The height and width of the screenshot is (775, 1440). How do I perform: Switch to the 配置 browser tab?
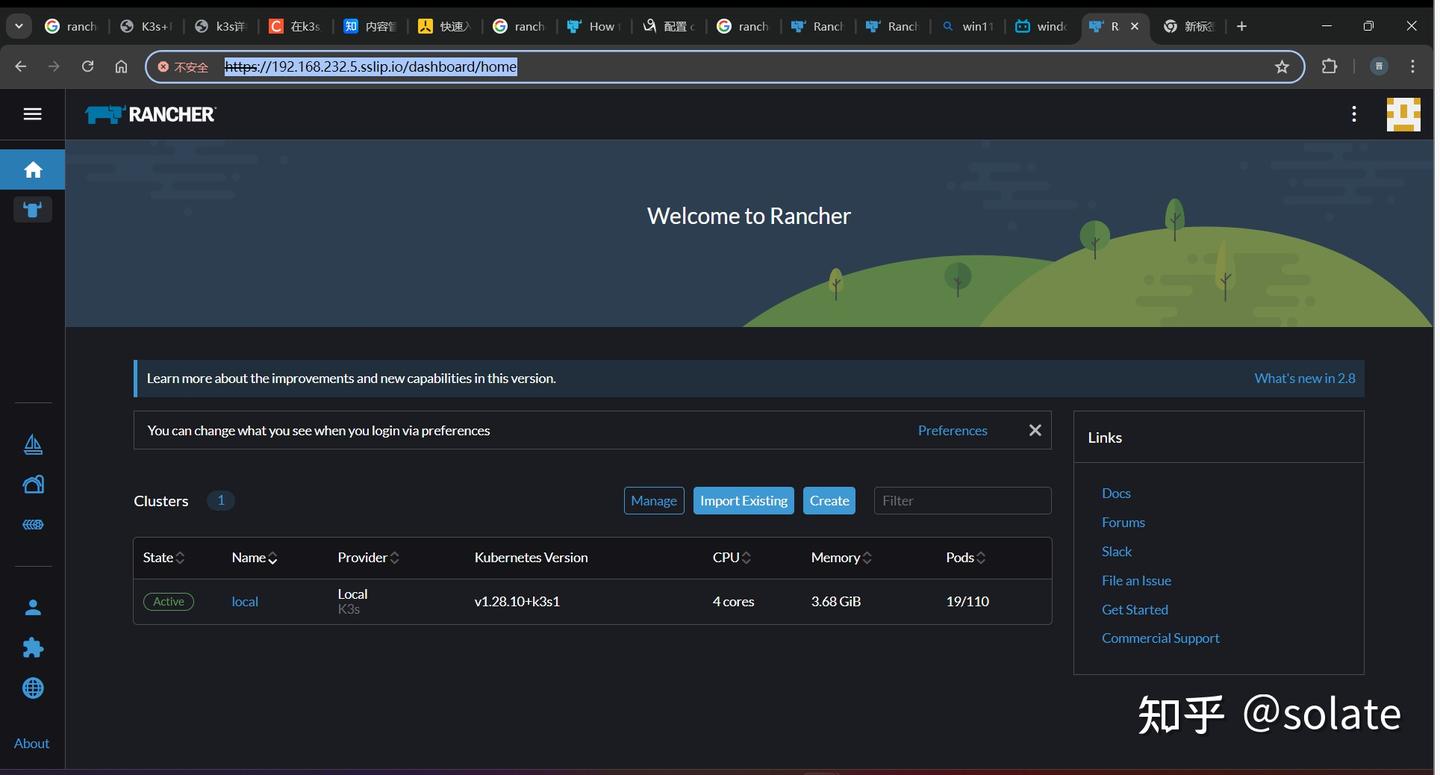[x=669, y=26]
